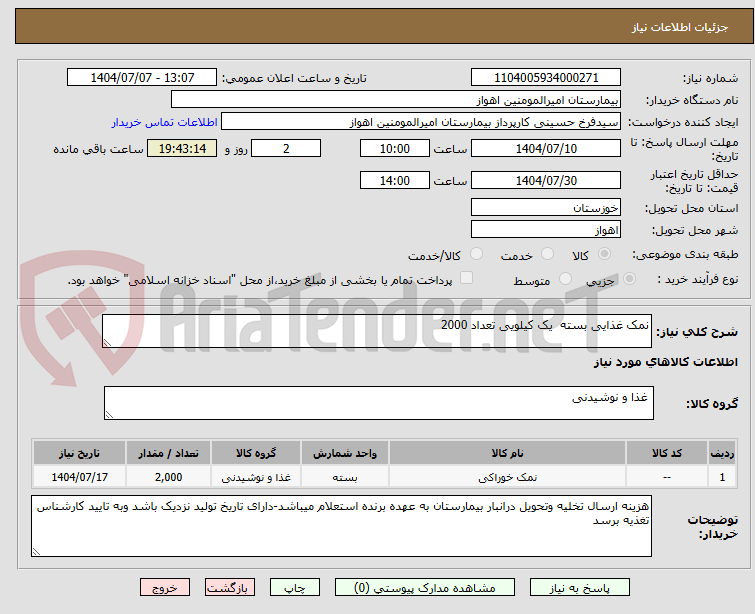Click the deadline time field 10:00
The height and width of the screenshot is (614, 755).
click(394, 148)
